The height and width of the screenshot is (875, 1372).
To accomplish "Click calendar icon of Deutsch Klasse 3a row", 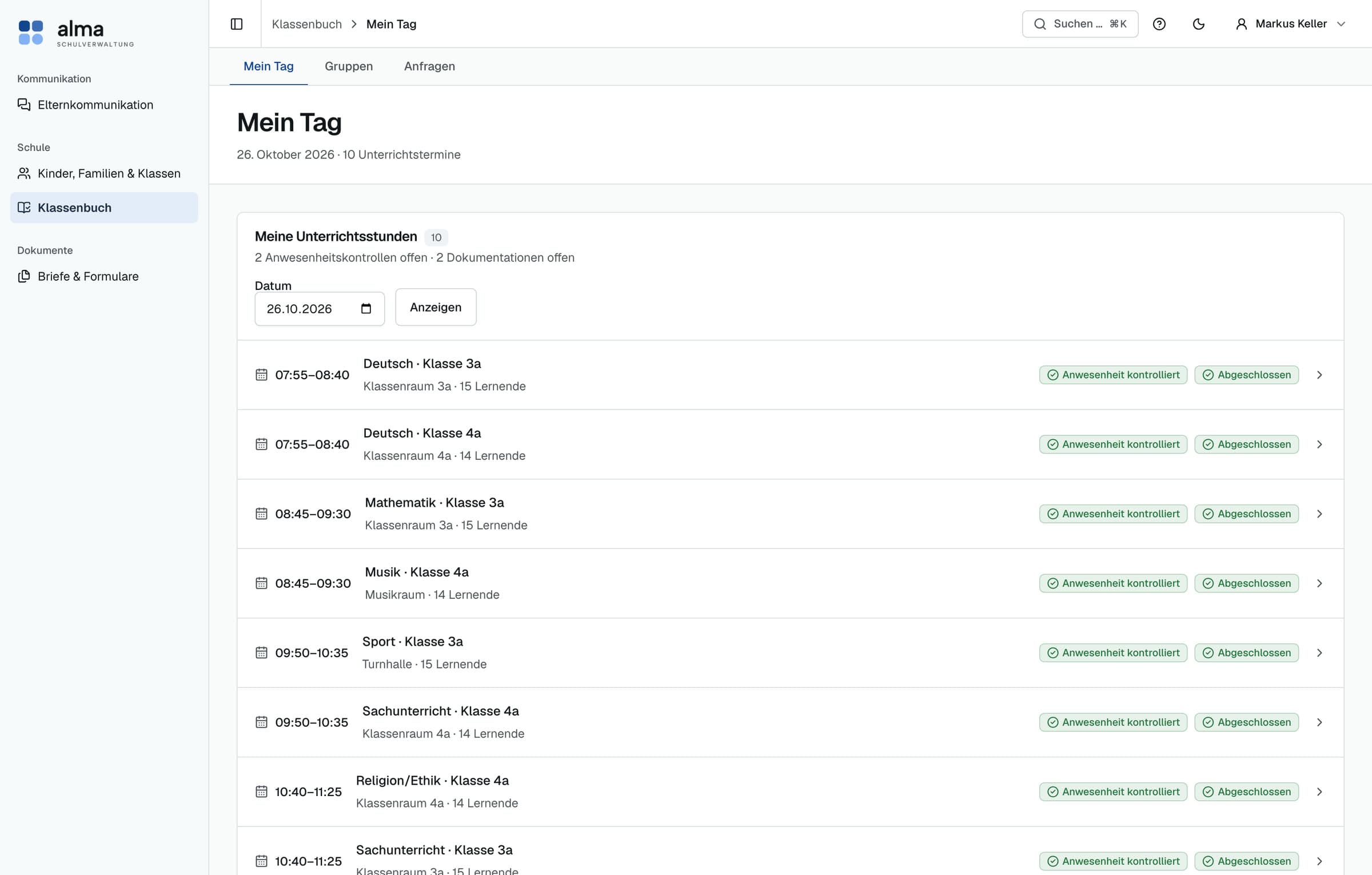I will (261, 375).
